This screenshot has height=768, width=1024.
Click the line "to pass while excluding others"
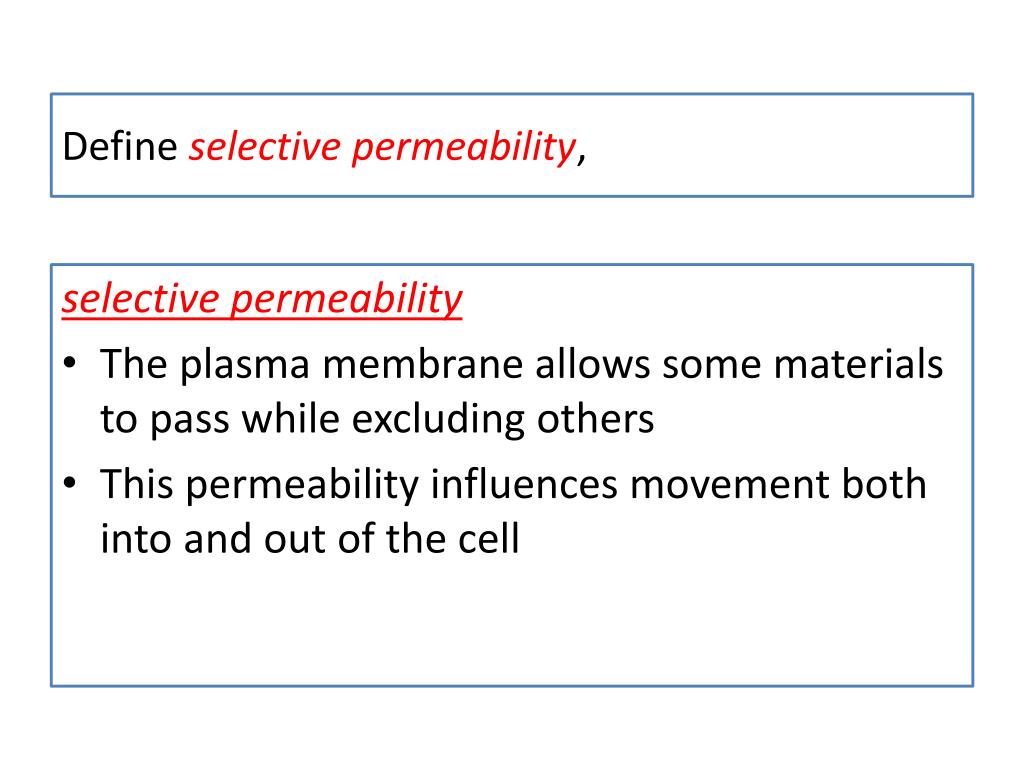tap(377, 419)
